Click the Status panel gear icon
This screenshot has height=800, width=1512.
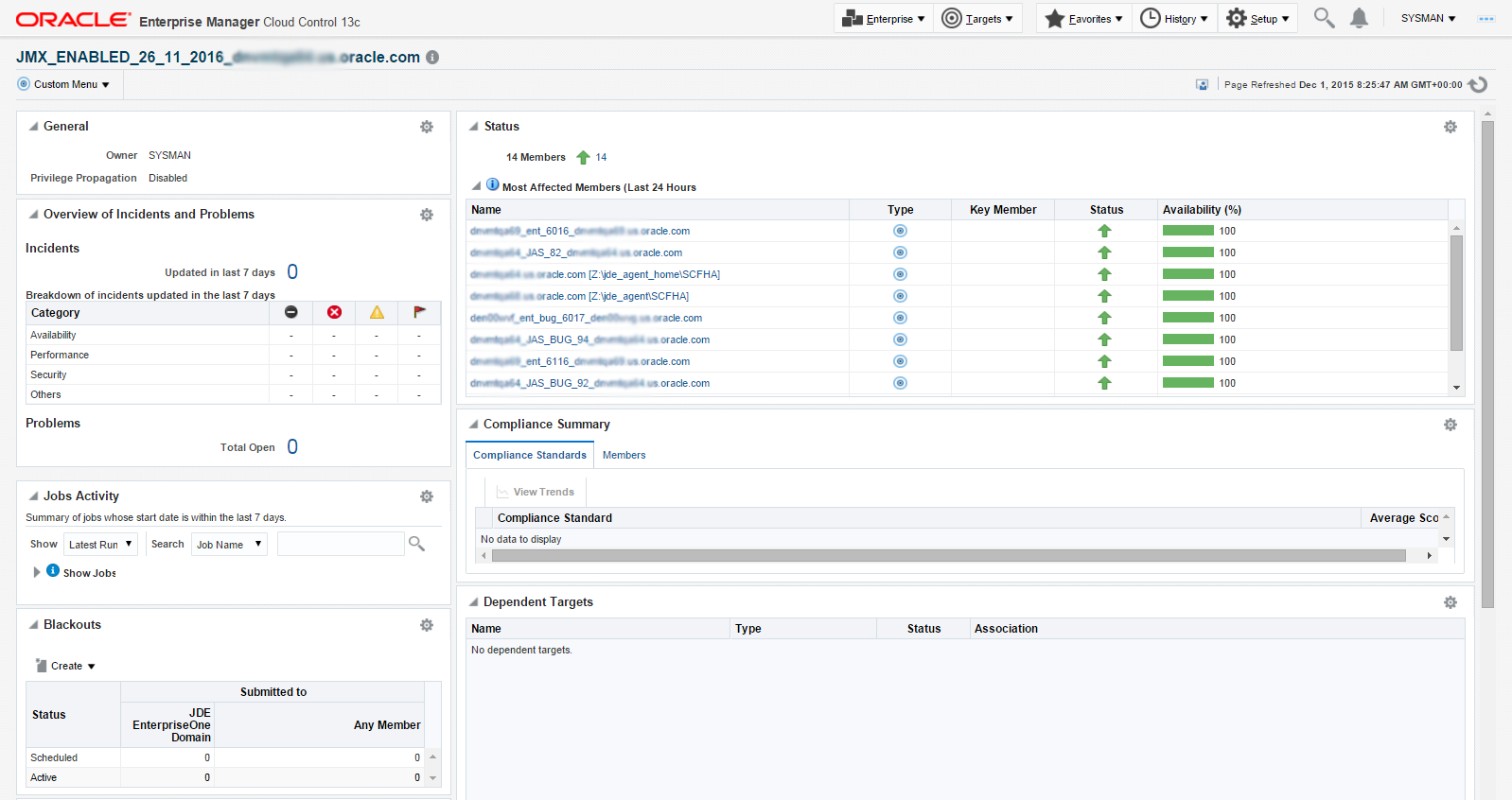click(x=1450, y=127)
